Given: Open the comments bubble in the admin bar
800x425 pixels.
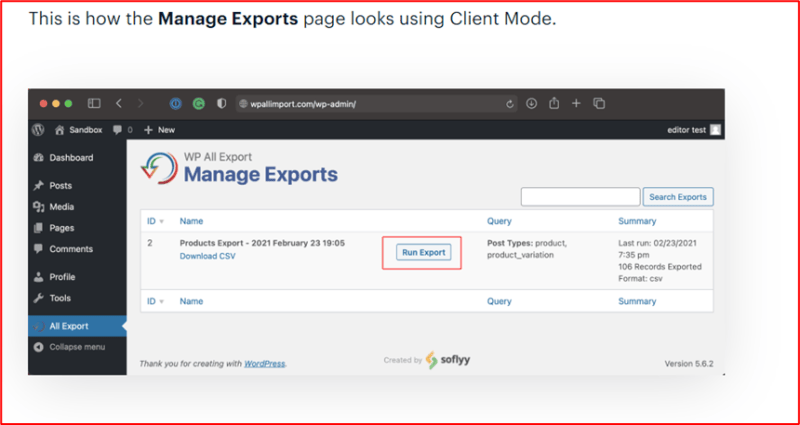Looking at the screenshot, I should click(x=122, y=130).
